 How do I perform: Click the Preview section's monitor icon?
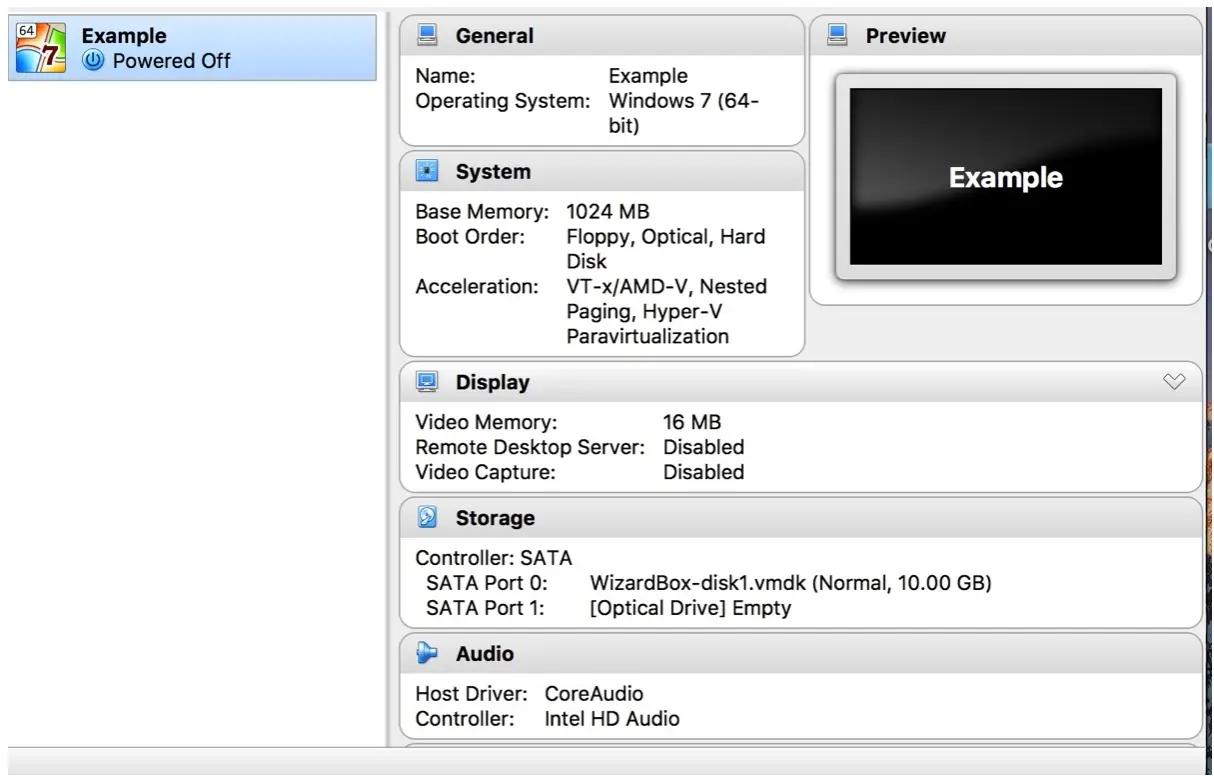pos(838,36)
